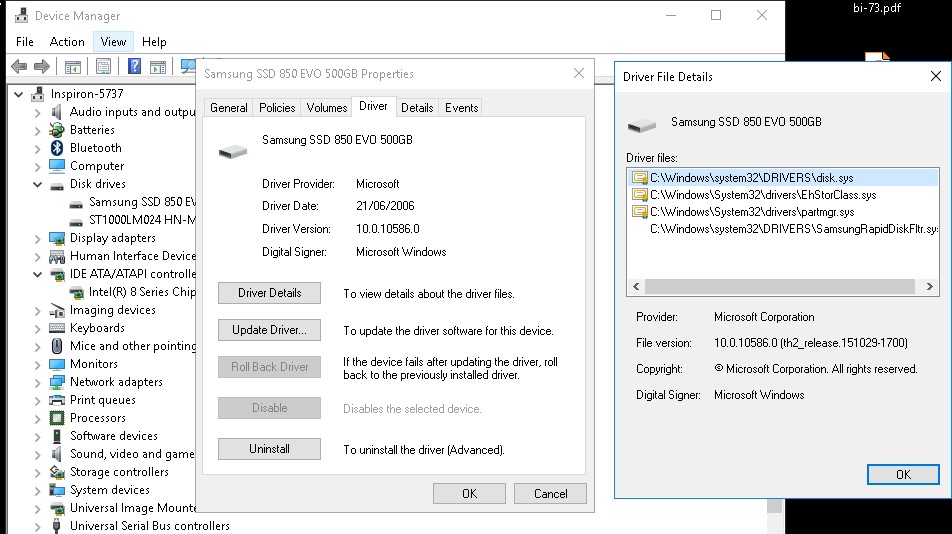This screenshot has width=952, height=534.
Task: Collapse the Inspiron-5737 root node
Action: pyautogui.click(x=19, y=94)
